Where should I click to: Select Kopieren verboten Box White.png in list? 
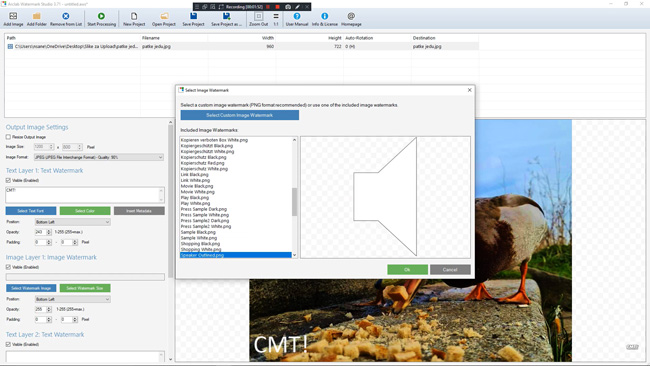(x=214, y=140)
